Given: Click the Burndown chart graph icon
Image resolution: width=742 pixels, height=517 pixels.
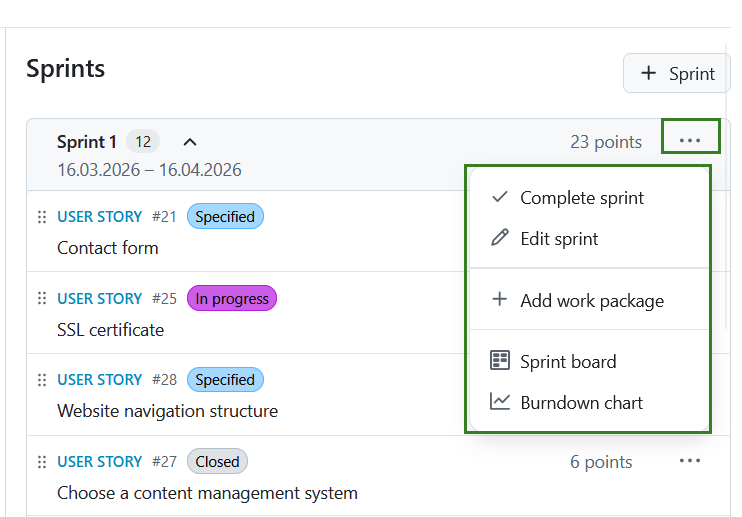Looking at the screenshot, I should click(x=500, y=403).
